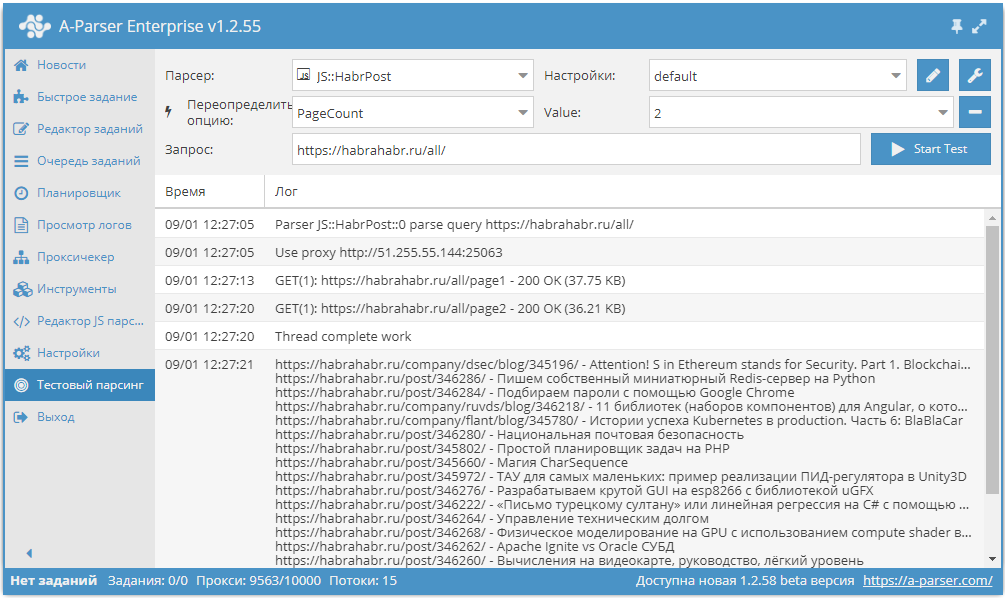This screenshot has height=598, width=1005.
Task: Click the target icon for Тестовый парсинг
Action: (21, 385)
